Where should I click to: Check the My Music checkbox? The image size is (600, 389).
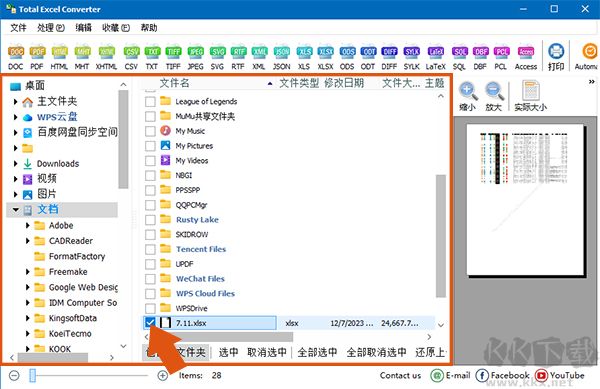pyautogui.click(x=150, y=131)
